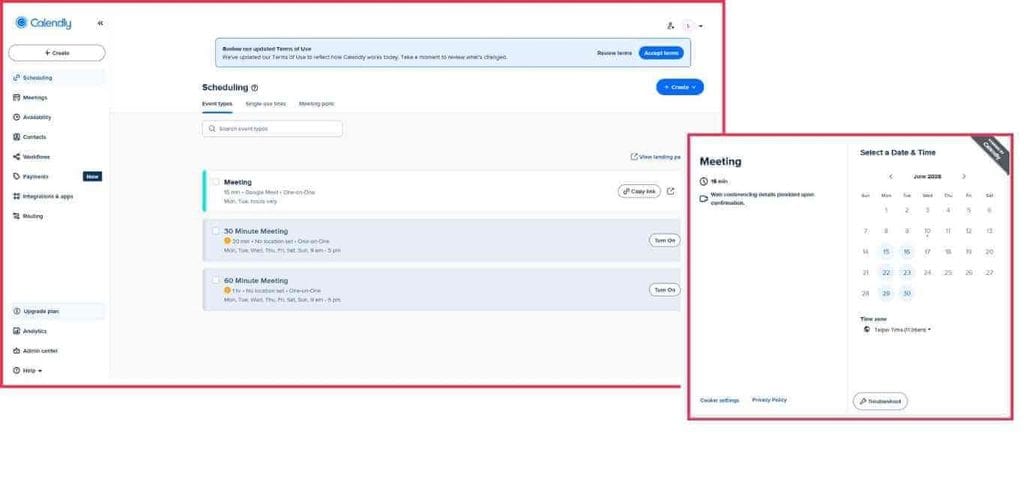Screen dimensions: 1024x487
Task: Tick the Meeting event checkbox
Action: pos(216,182)
